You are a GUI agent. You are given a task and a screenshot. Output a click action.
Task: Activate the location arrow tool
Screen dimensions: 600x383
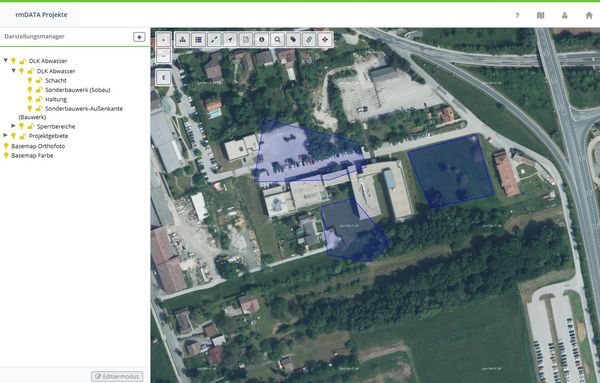pyautogui.click(x=230, y=39)
